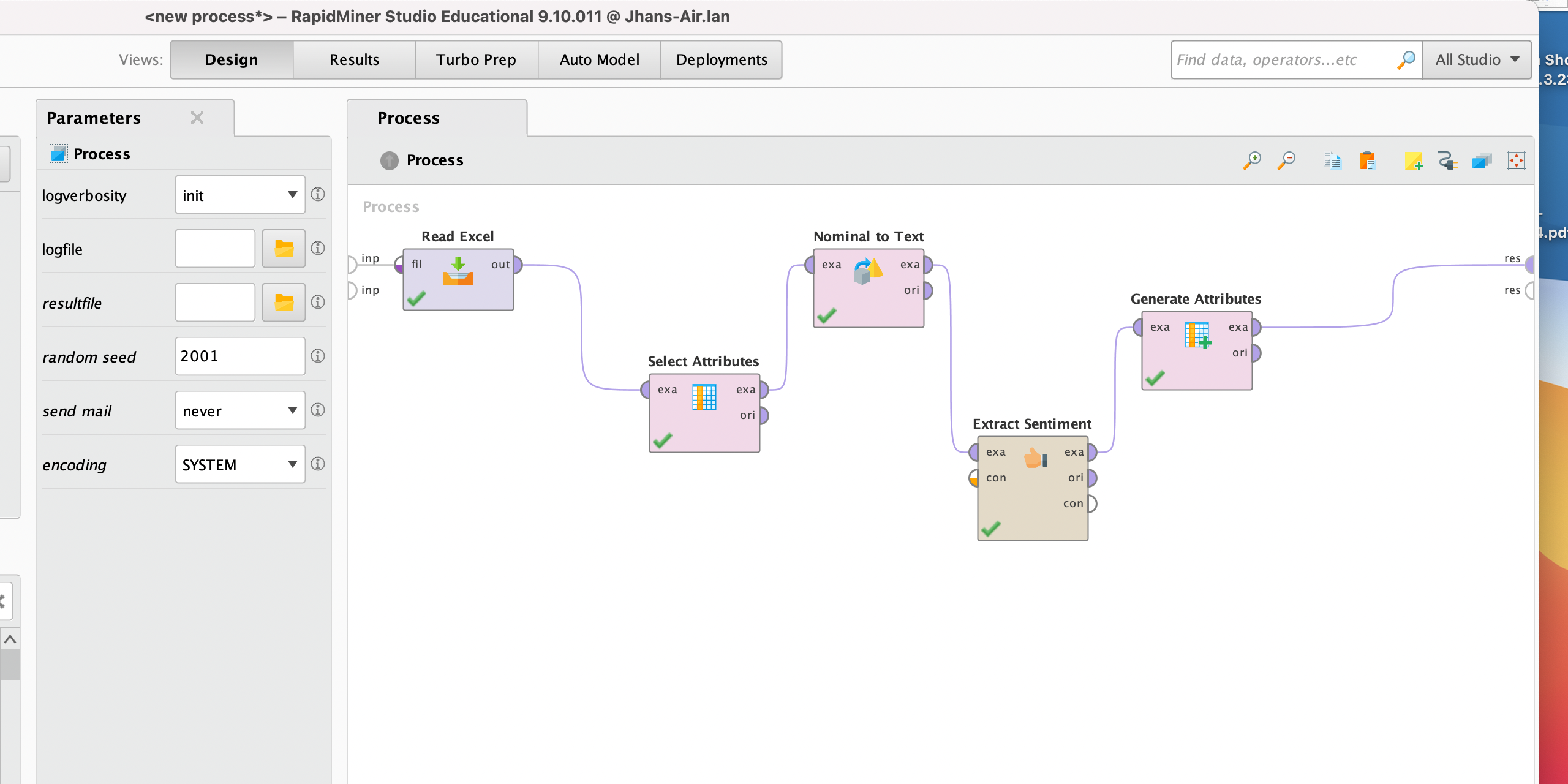This screenshot has height=784, width=1568.
Task: Show info for the random seed parameter
Action: pos(318,356)
